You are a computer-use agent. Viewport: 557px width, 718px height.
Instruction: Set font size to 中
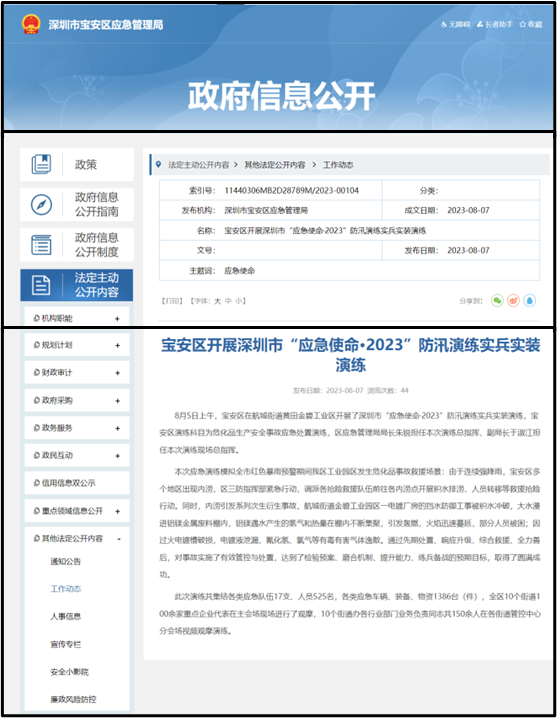point(228,301)
